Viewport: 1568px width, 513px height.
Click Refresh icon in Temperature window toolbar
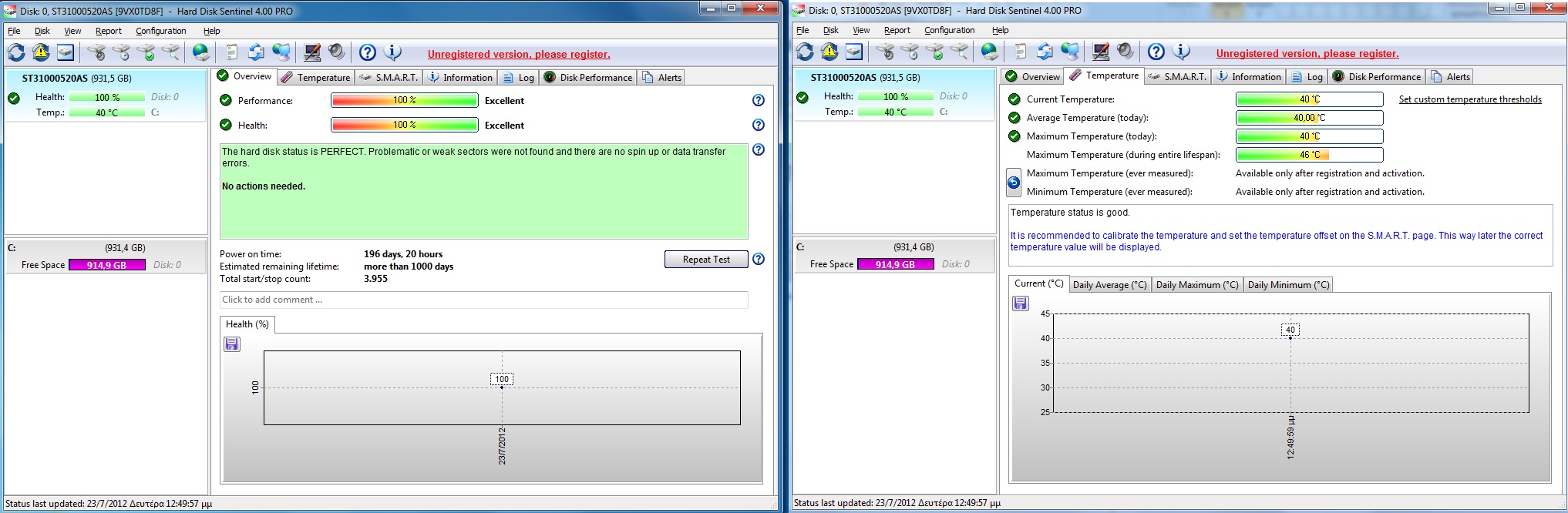pos(805,52)
